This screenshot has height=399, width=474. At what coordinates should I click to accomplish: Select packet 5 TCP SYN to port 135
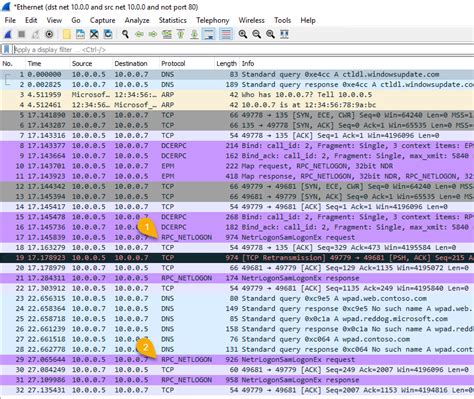coord(237,115)
